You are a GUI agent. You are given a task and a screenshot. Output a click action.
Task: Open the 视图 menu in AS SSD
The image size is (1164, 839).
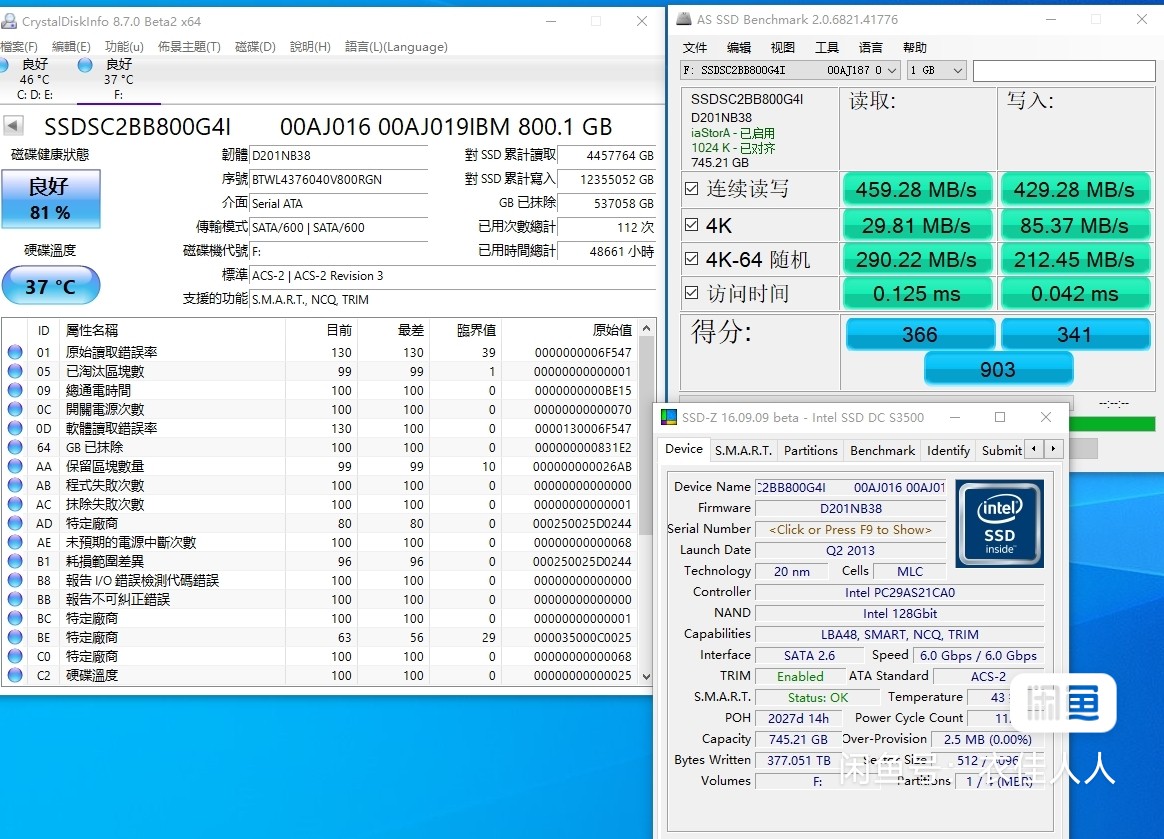[782, 48]
